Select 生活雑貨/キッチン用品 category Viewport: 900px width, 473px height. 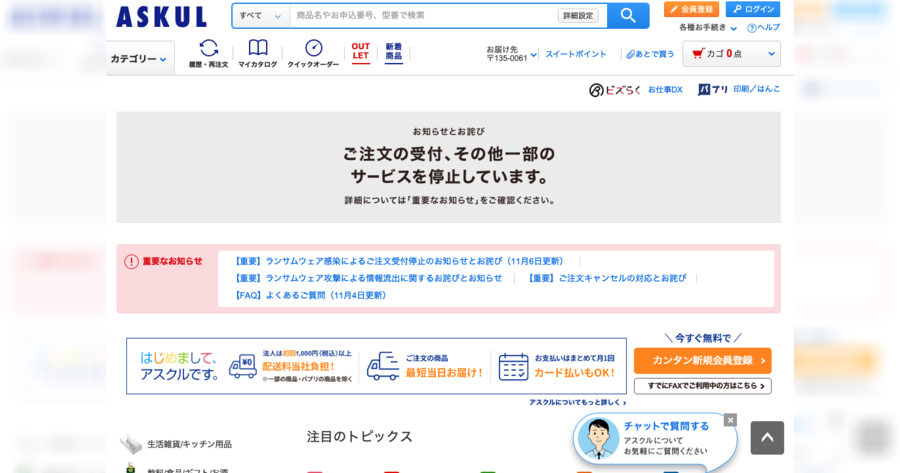click(x=189, y=444)
